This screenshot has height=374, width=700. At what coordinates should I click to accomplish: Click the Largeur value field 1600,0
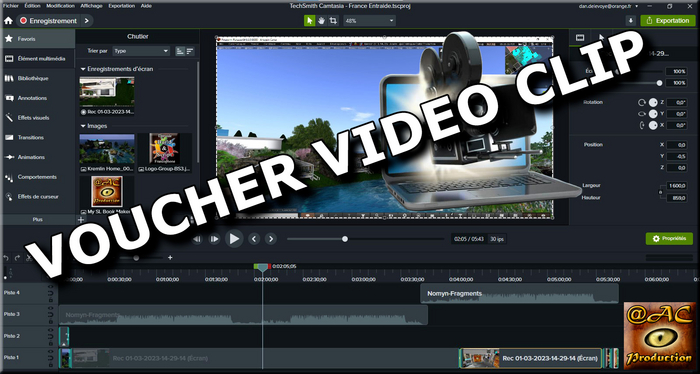(677, 186)
